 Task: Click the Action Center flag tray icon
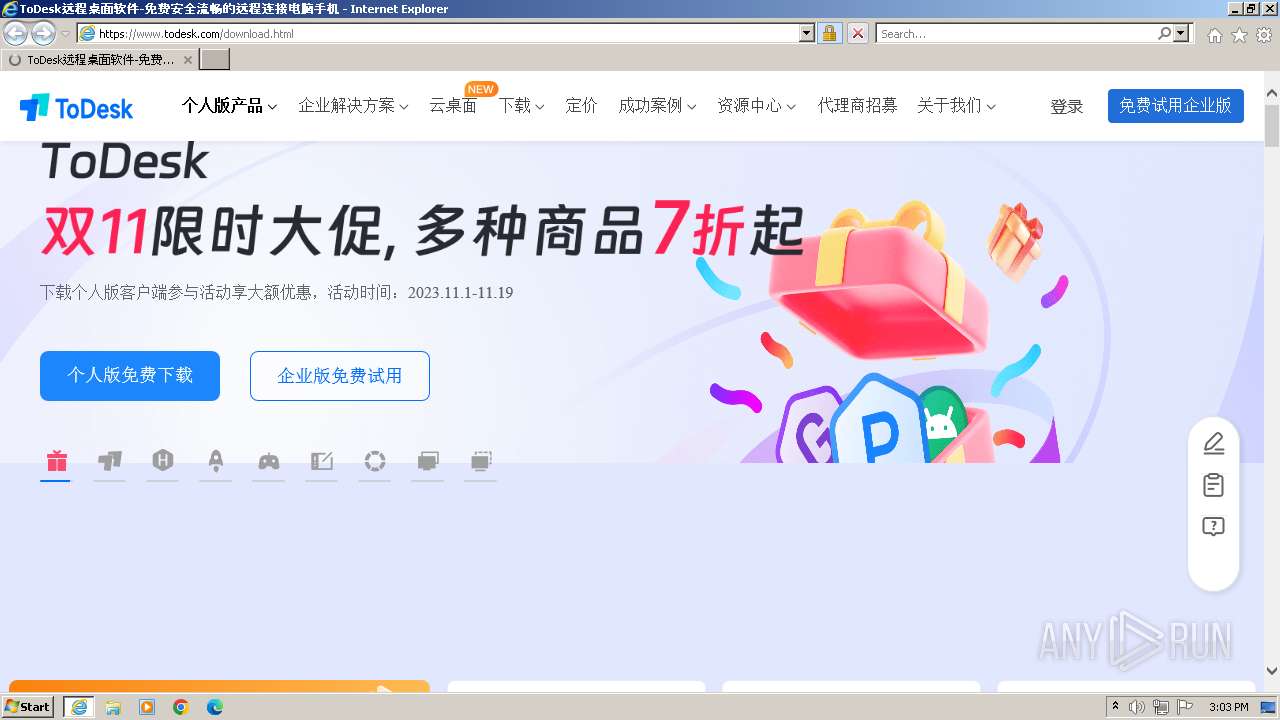[x=1185, y=707]
